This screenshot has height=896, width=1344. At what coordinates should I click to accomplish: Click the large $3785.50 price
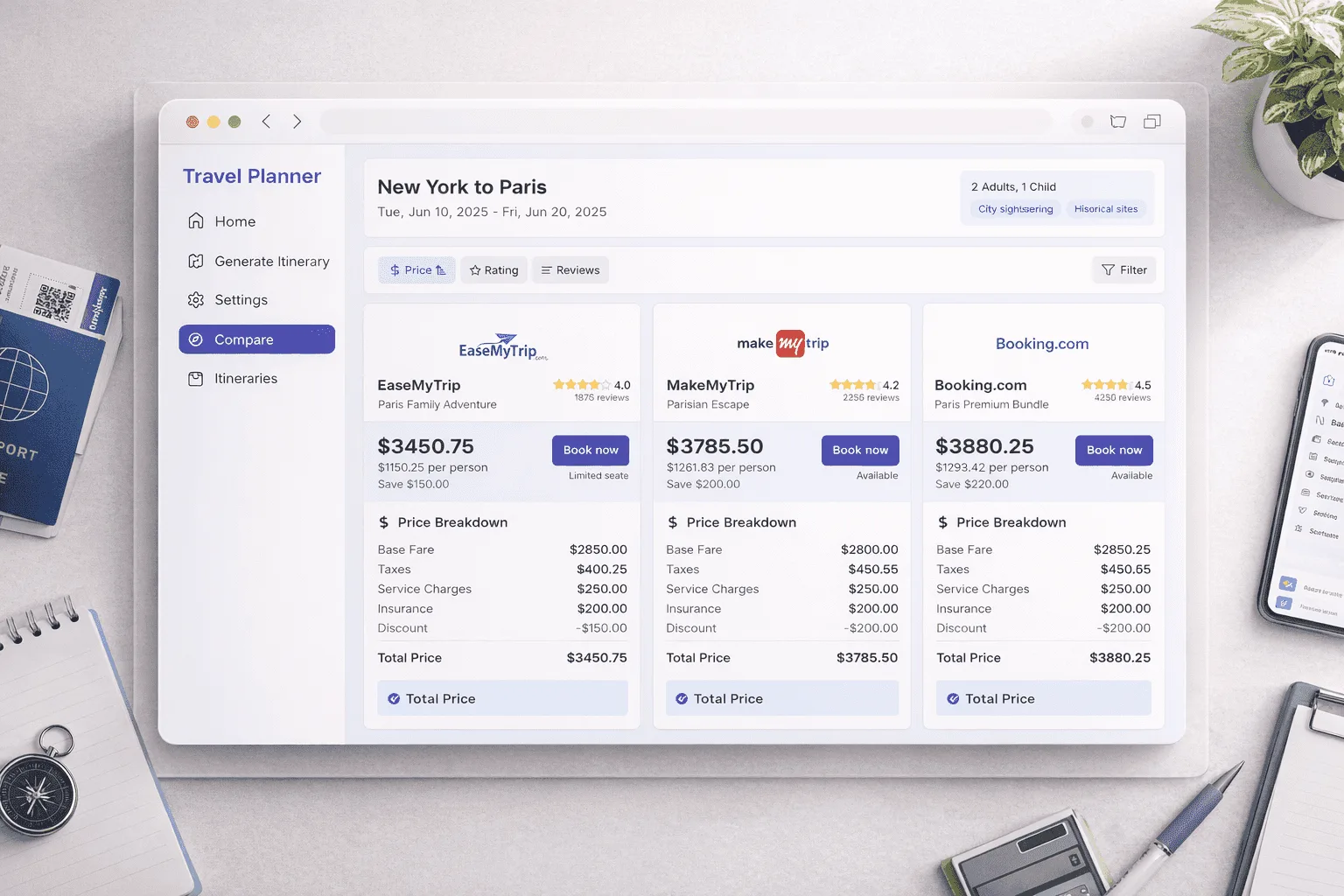pyautogui.click(x=715, y=446)
